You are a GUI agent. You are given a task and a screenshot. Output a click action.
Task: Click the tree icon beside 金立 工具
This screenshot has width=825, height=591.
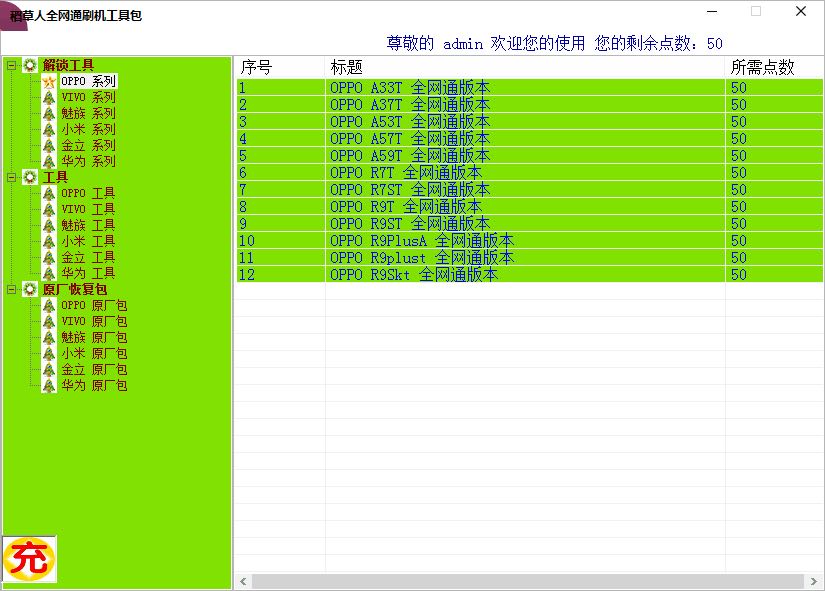pyautogui.click(x=49, y=258)
